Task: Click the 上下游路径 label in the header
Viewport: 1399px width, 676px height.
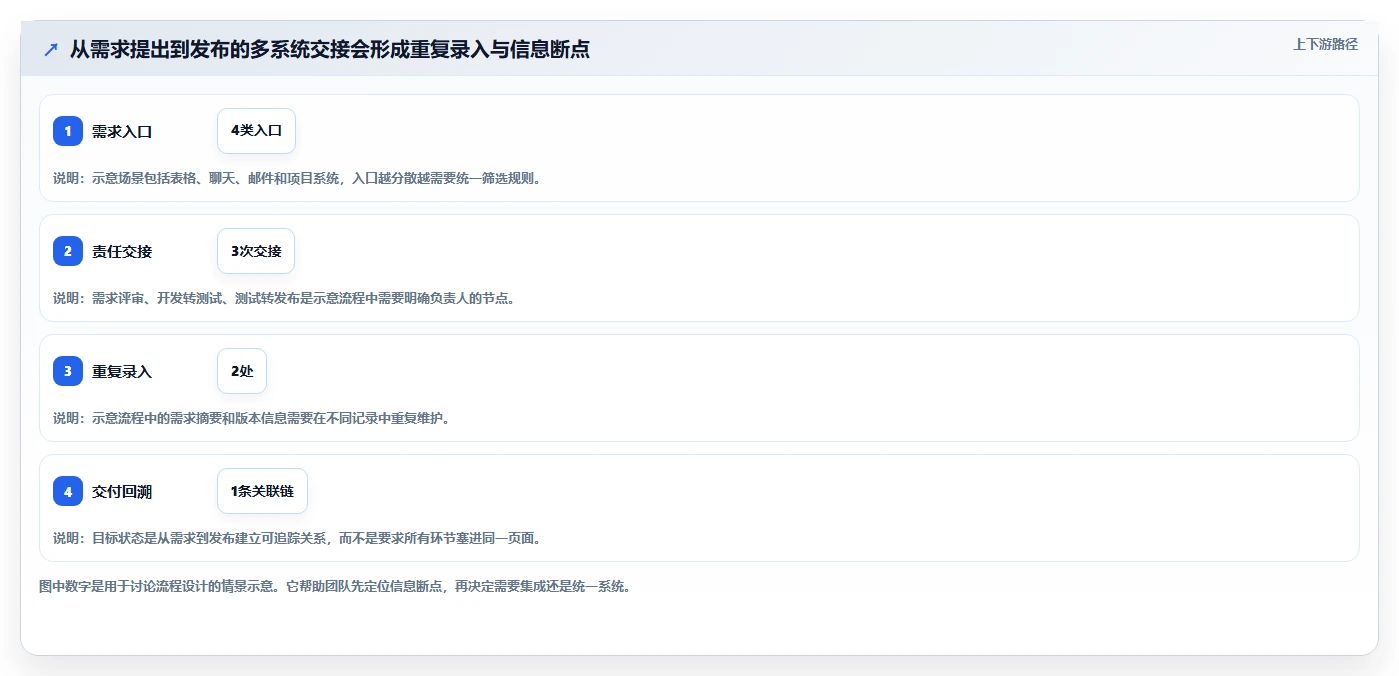Action: click(x=1325, y=44)
